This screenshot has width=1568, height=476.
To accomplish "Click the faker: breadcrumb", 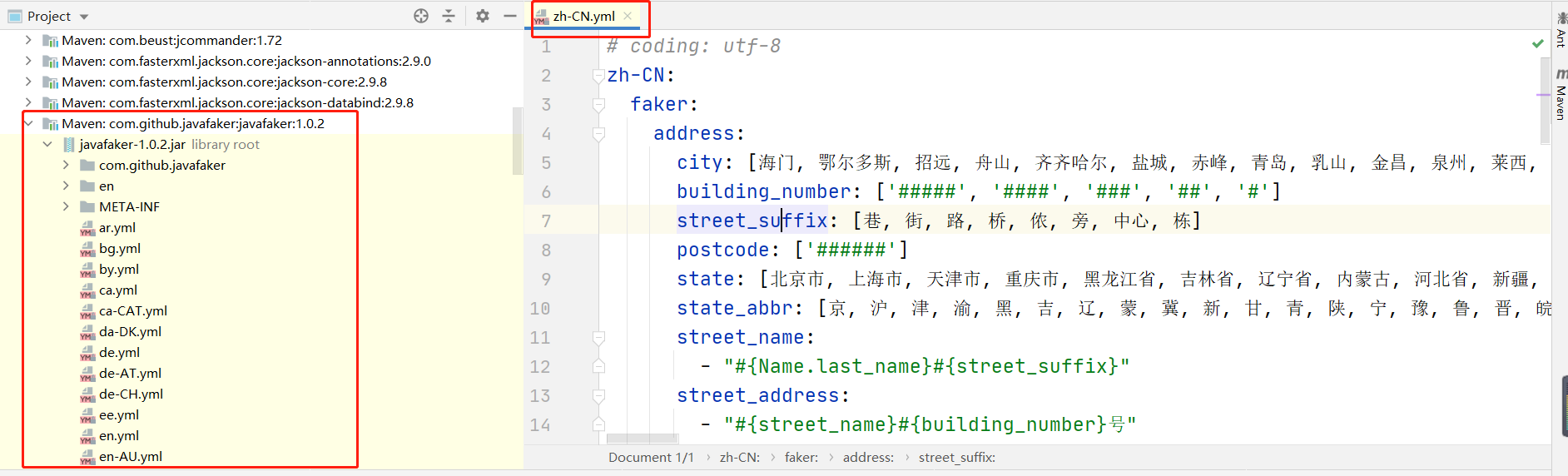I will [x=801, y=458].
